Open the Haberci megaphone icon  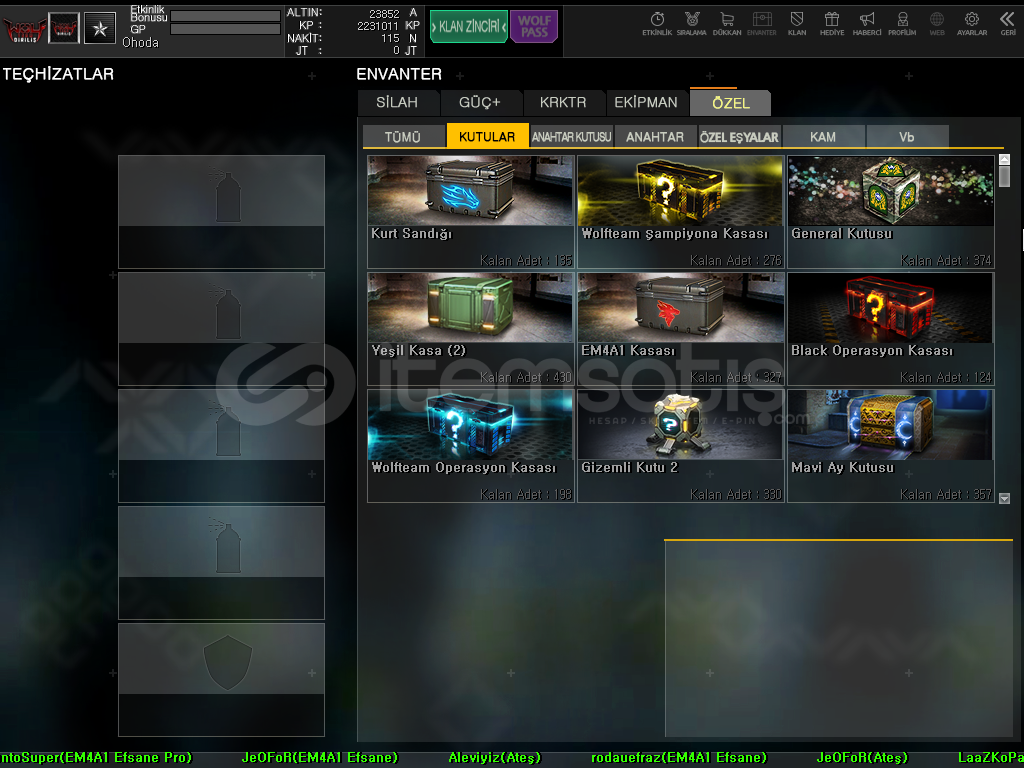pyautogui.click(x=867, y=24)
